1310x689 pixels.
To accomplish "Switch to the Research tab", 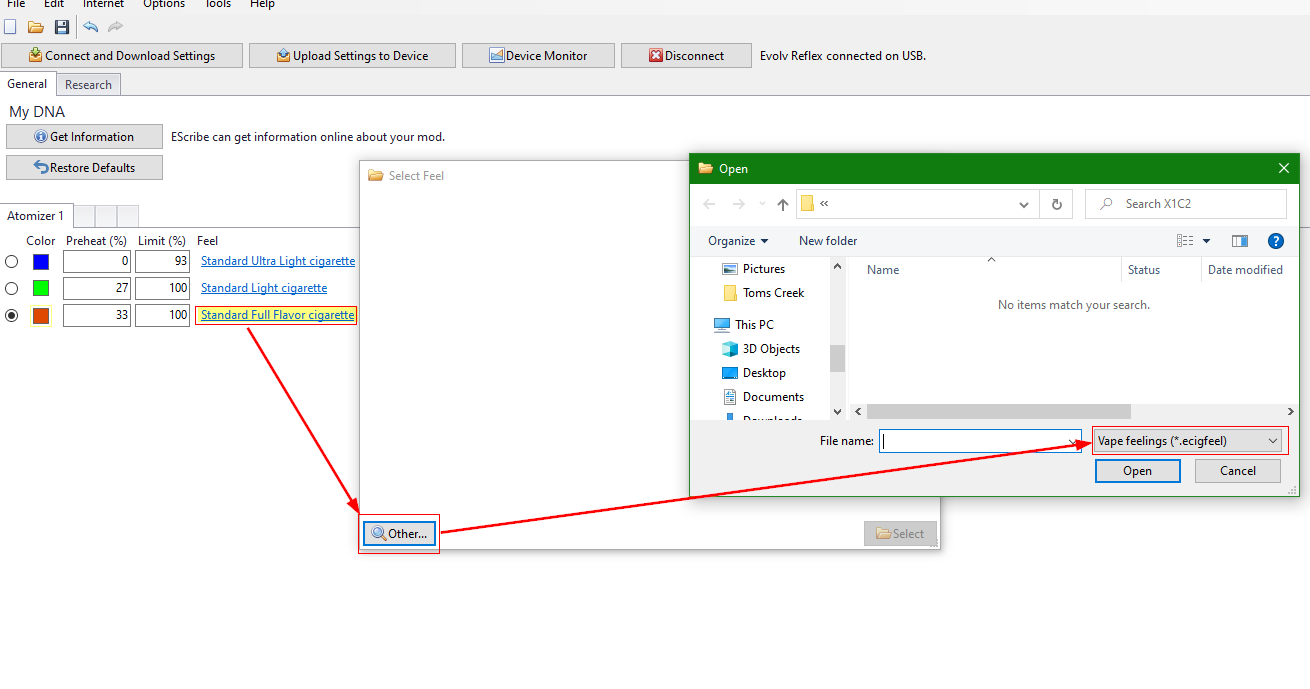I will point(88,85).
